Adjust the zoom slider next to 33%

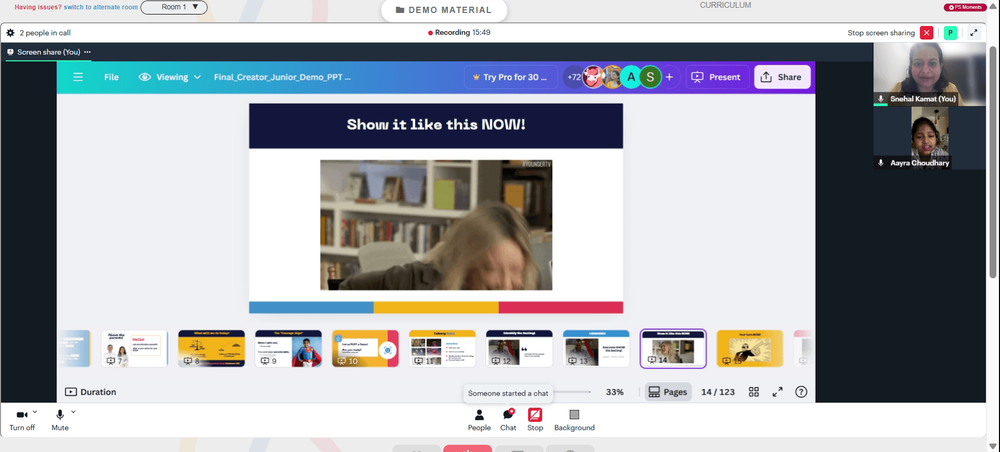click(x=571, y=392)
